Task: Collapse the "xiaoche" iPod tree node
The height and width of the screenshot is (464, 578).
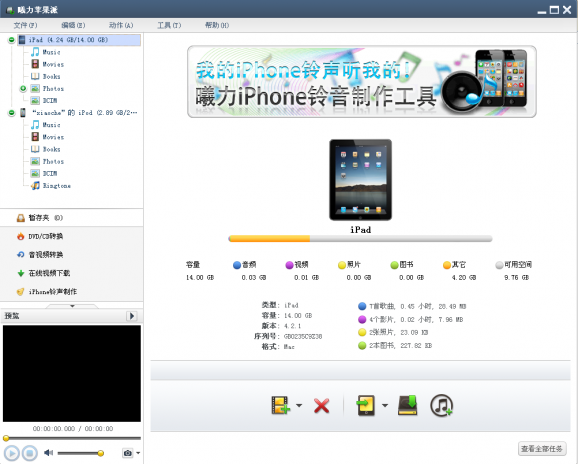Action: pyautogui.click(x=11, y=113)
